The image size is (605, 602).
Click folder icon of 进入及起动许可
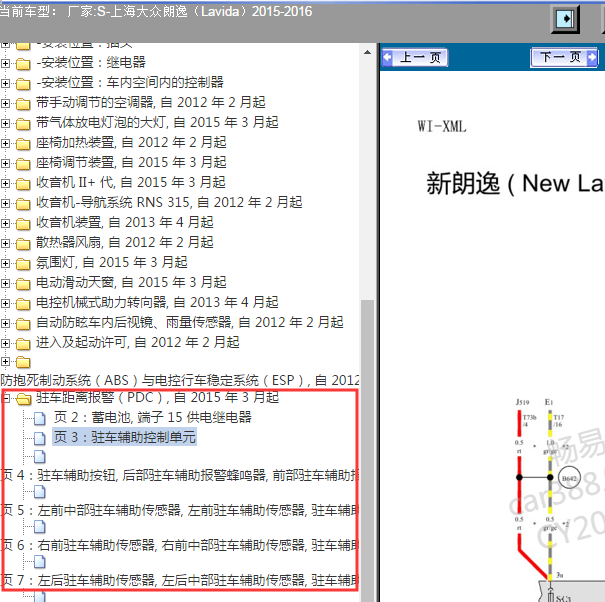(x=23, y=344)
